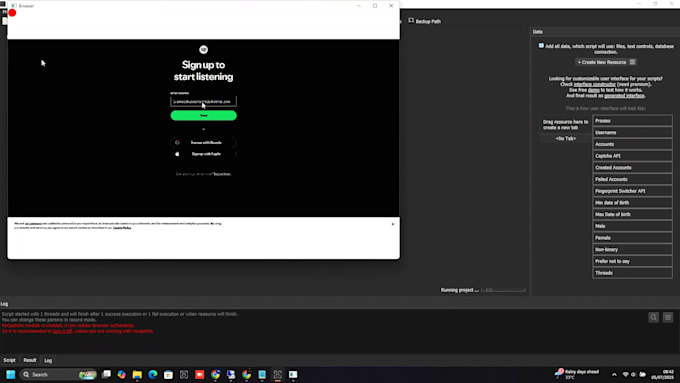Select the Female resource
Viewport: 680px width, 383px height.
[x=632, y=238]
